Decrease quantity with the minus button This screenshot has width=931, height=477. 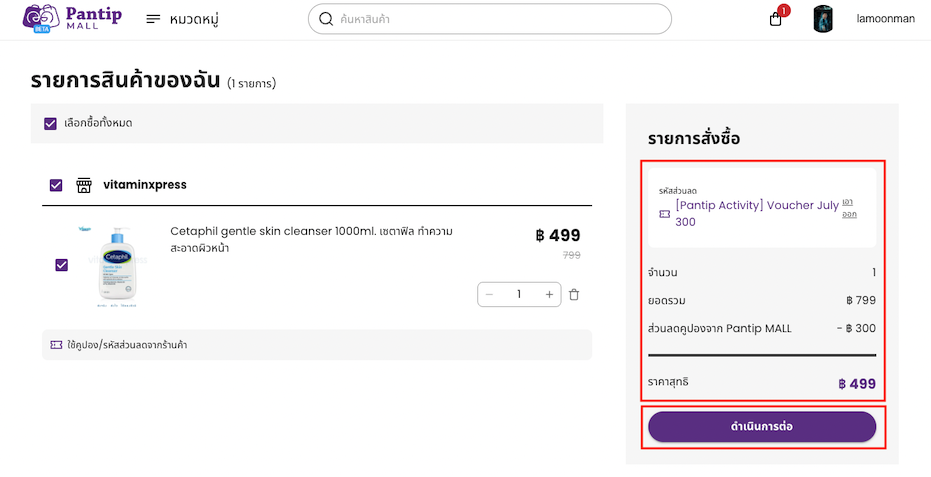tap(489, 295)
